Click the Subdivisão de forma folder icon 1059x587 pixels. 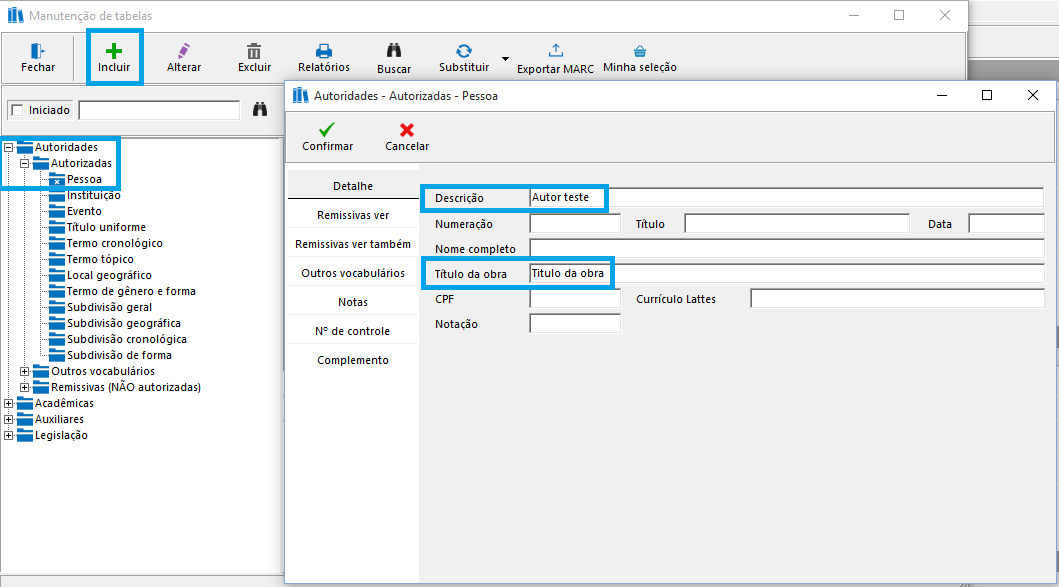[x=57, y=355]
